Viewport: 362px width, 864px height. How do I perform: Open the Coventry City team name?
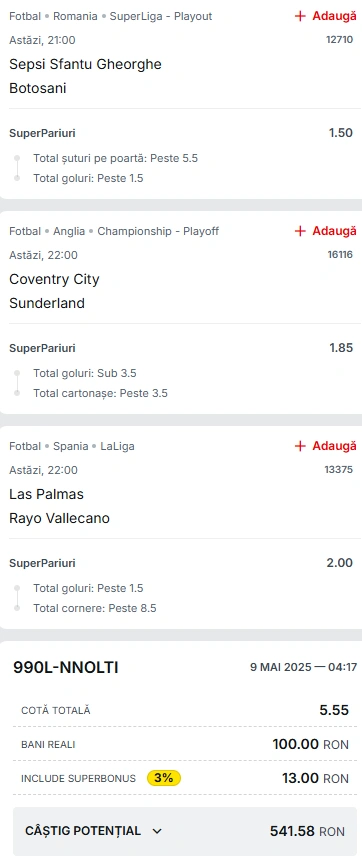55,279
